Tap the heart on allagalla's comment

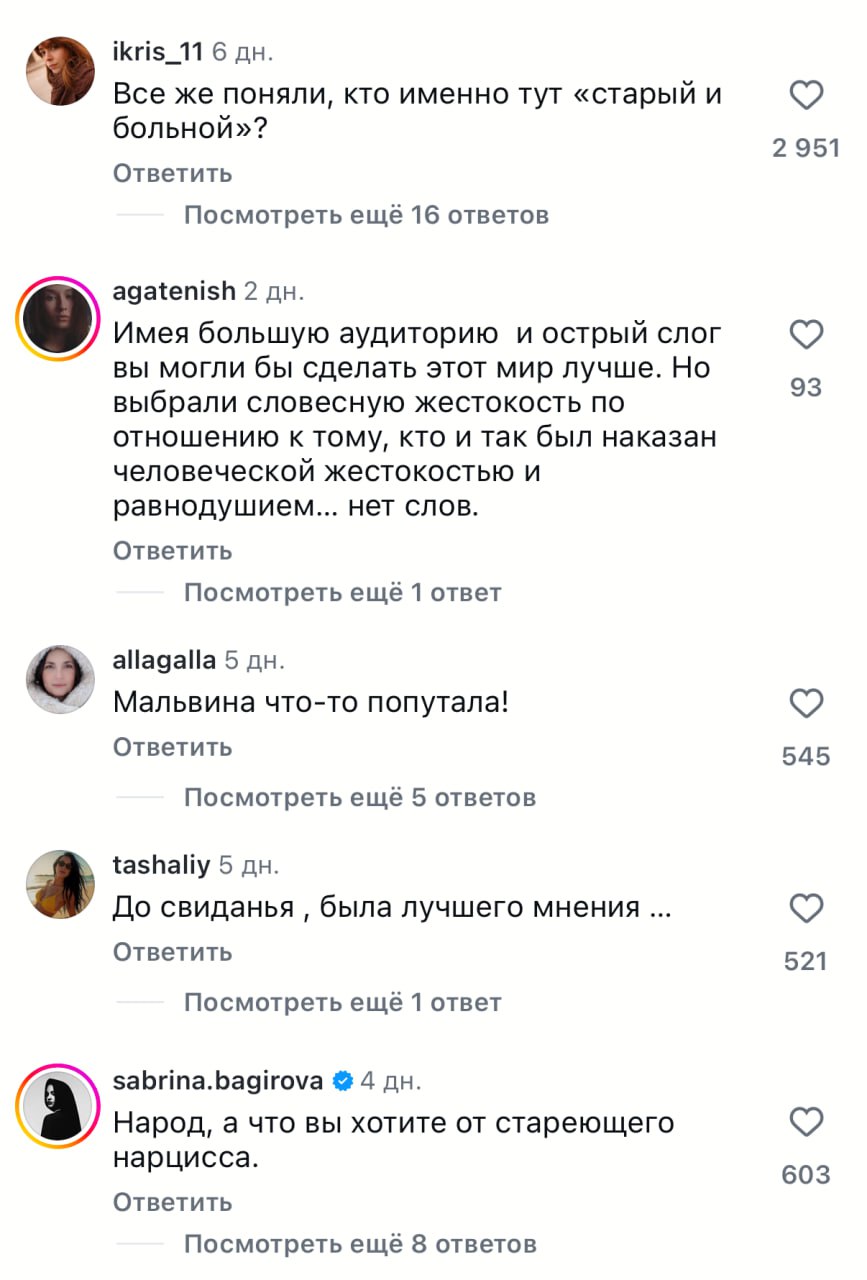pos(806,704)
